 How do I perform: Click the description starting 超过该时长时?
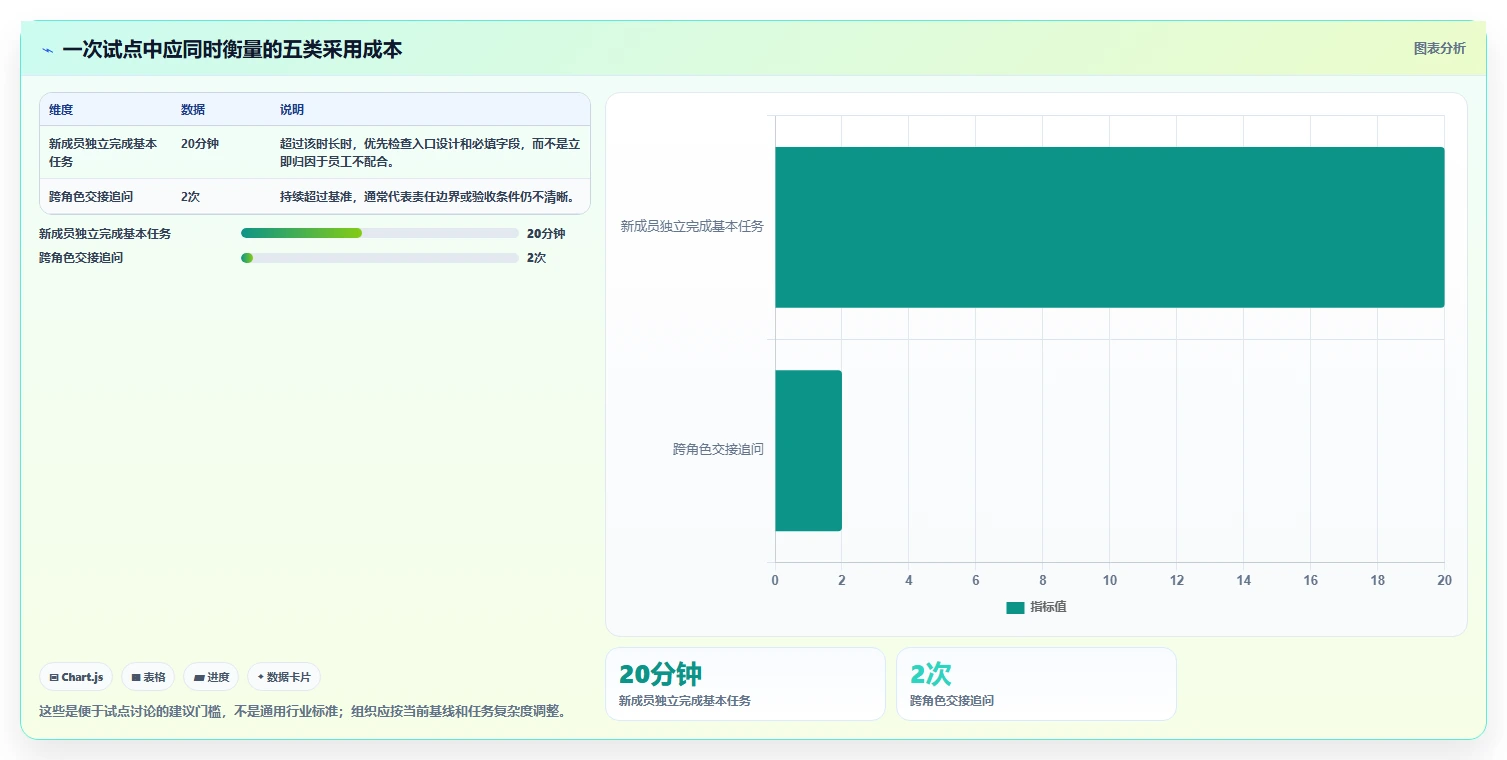(x=430, y=153)
